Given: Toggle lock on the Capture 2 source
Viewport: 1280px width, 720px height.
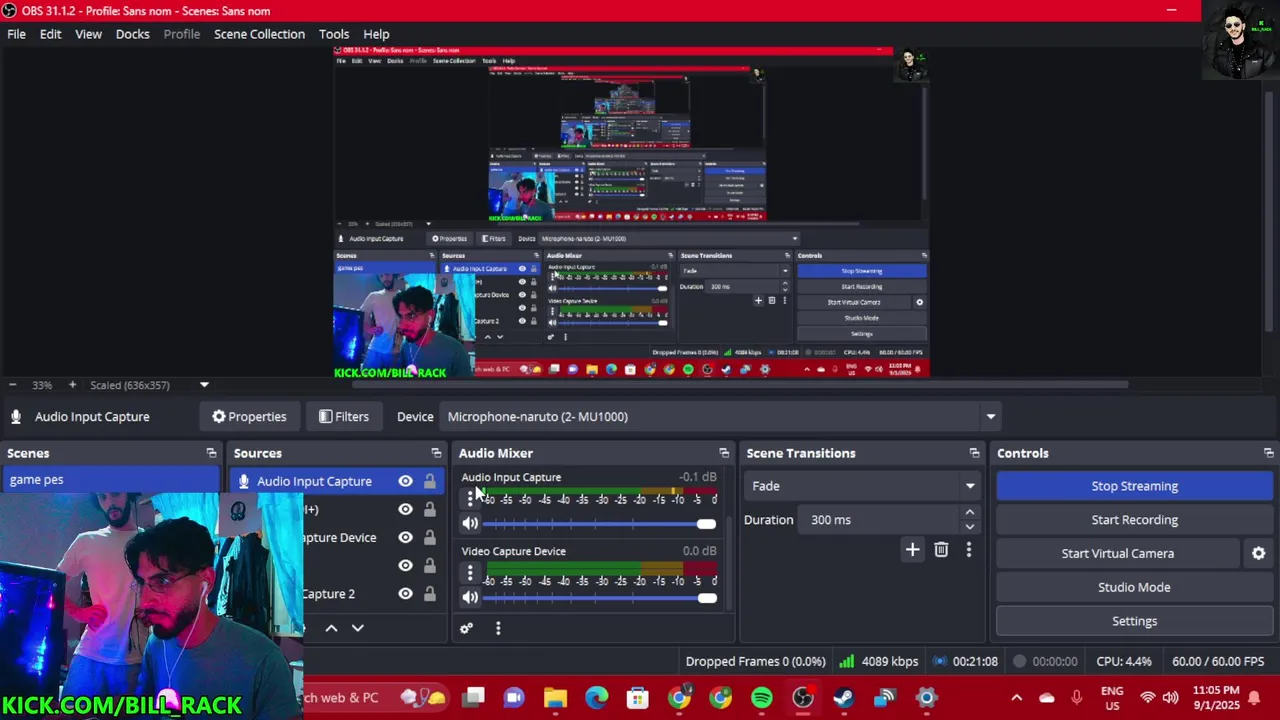Looking at the screenshot, I should (x=429, y=593).
